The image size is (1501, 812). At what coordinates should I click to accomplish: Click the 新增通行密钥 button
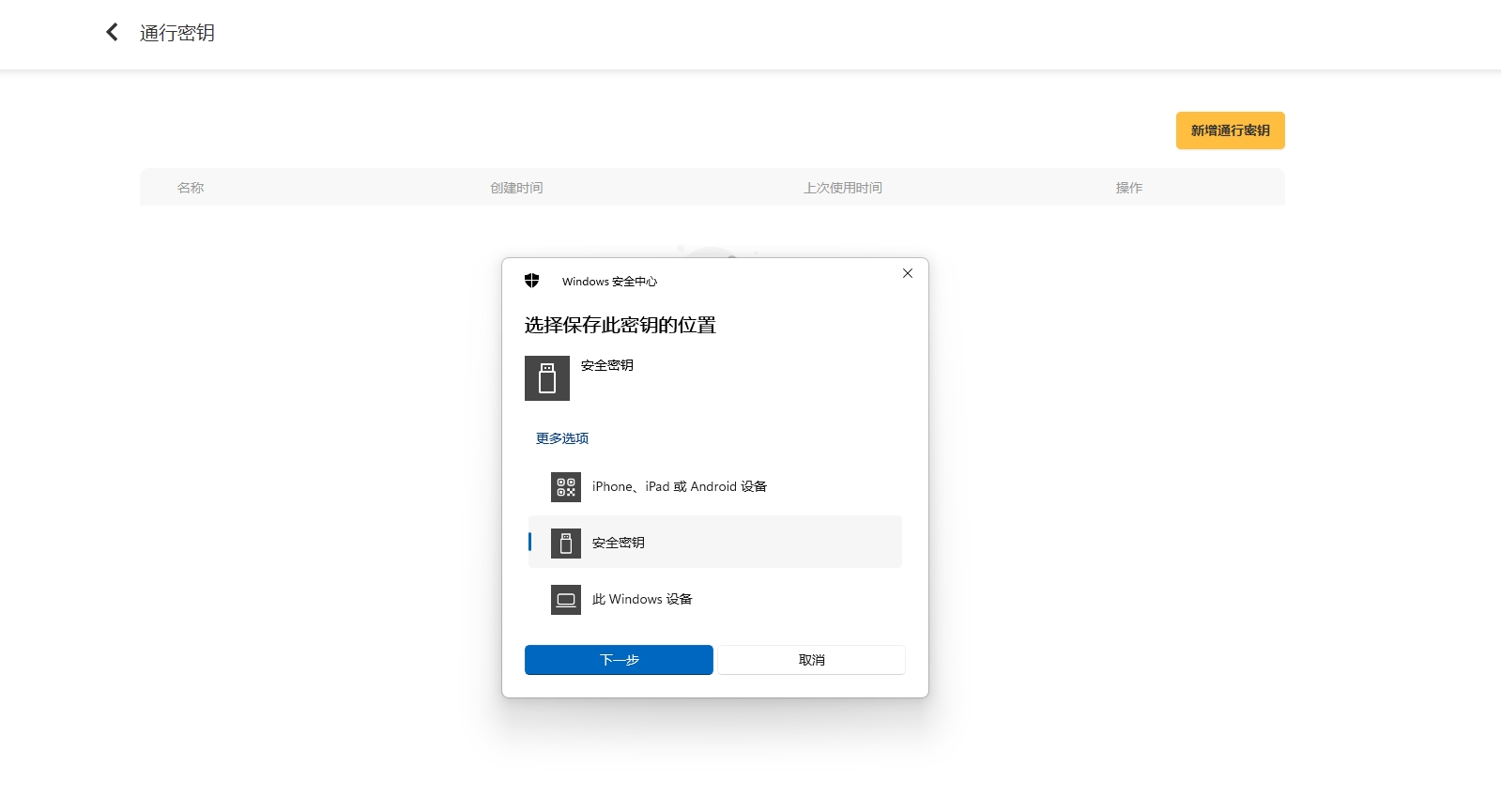(x=1230, y=130)
